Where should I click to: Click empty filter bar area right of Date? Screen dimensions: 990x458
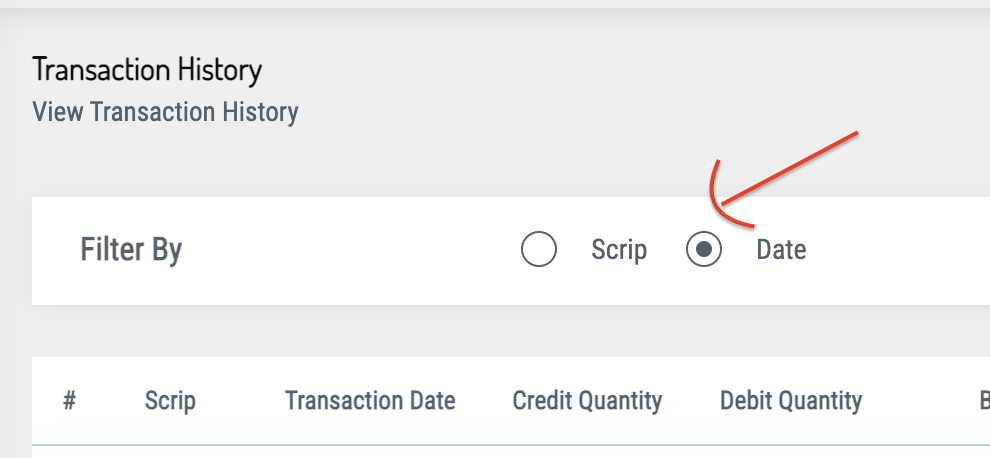900,250
